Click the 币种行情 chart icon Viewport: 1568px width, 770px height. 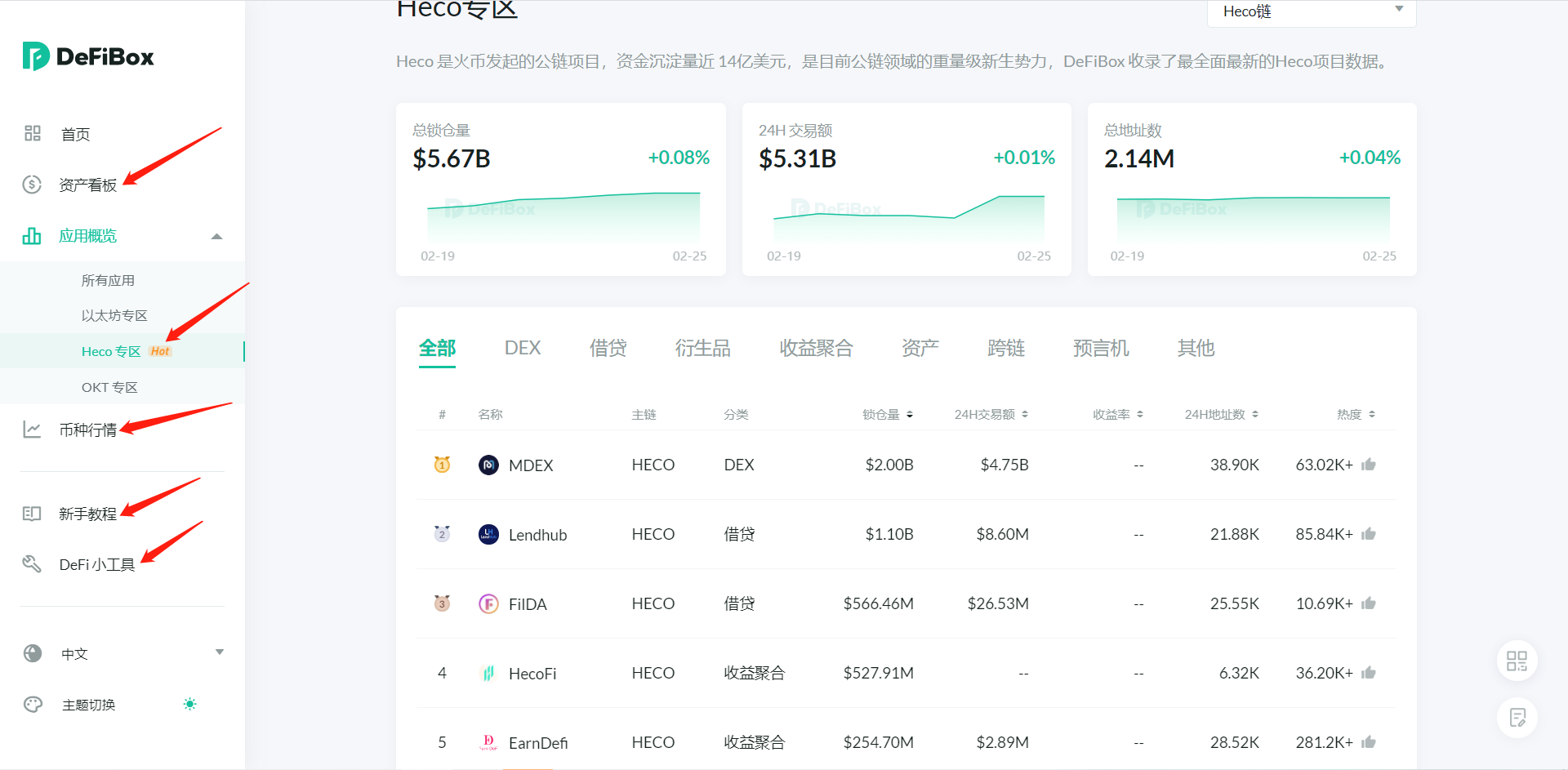(x=32, y=430)
